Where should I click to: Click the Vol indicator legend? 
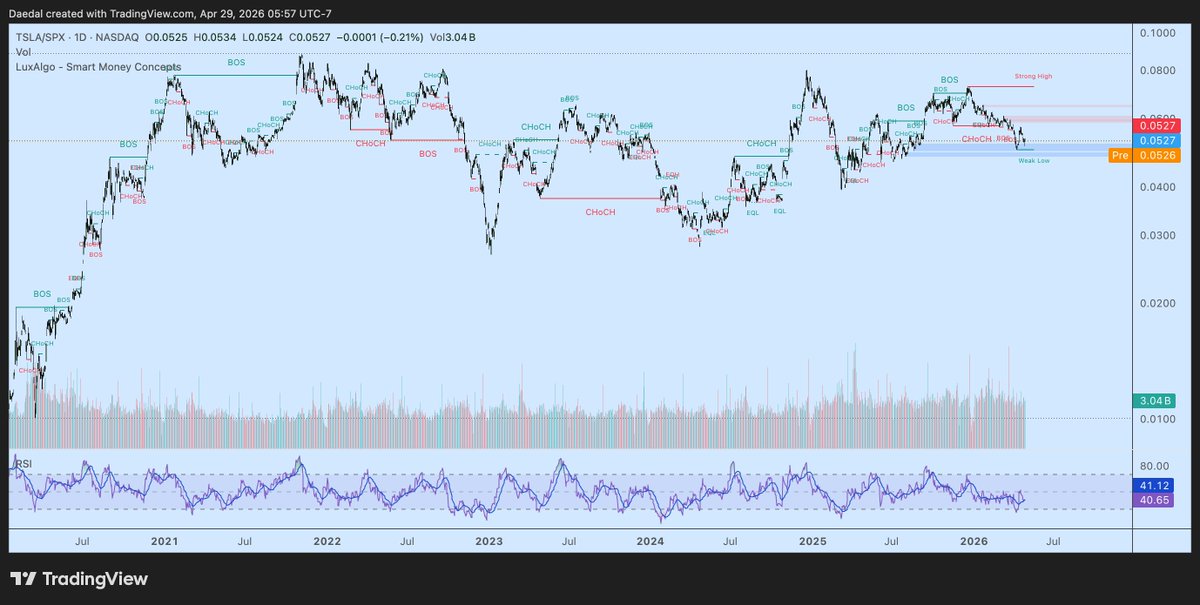pyautogui.click(x=22, y=52)
